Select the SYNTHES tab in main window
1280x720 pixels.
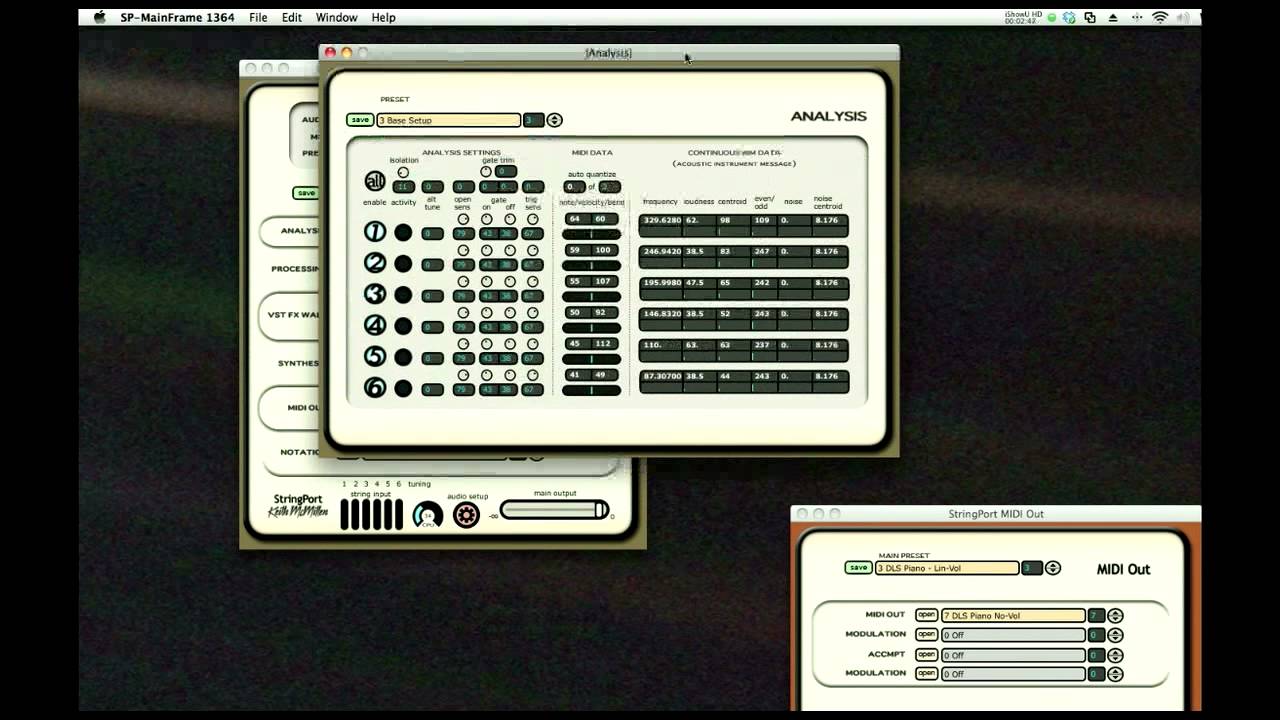298,363
